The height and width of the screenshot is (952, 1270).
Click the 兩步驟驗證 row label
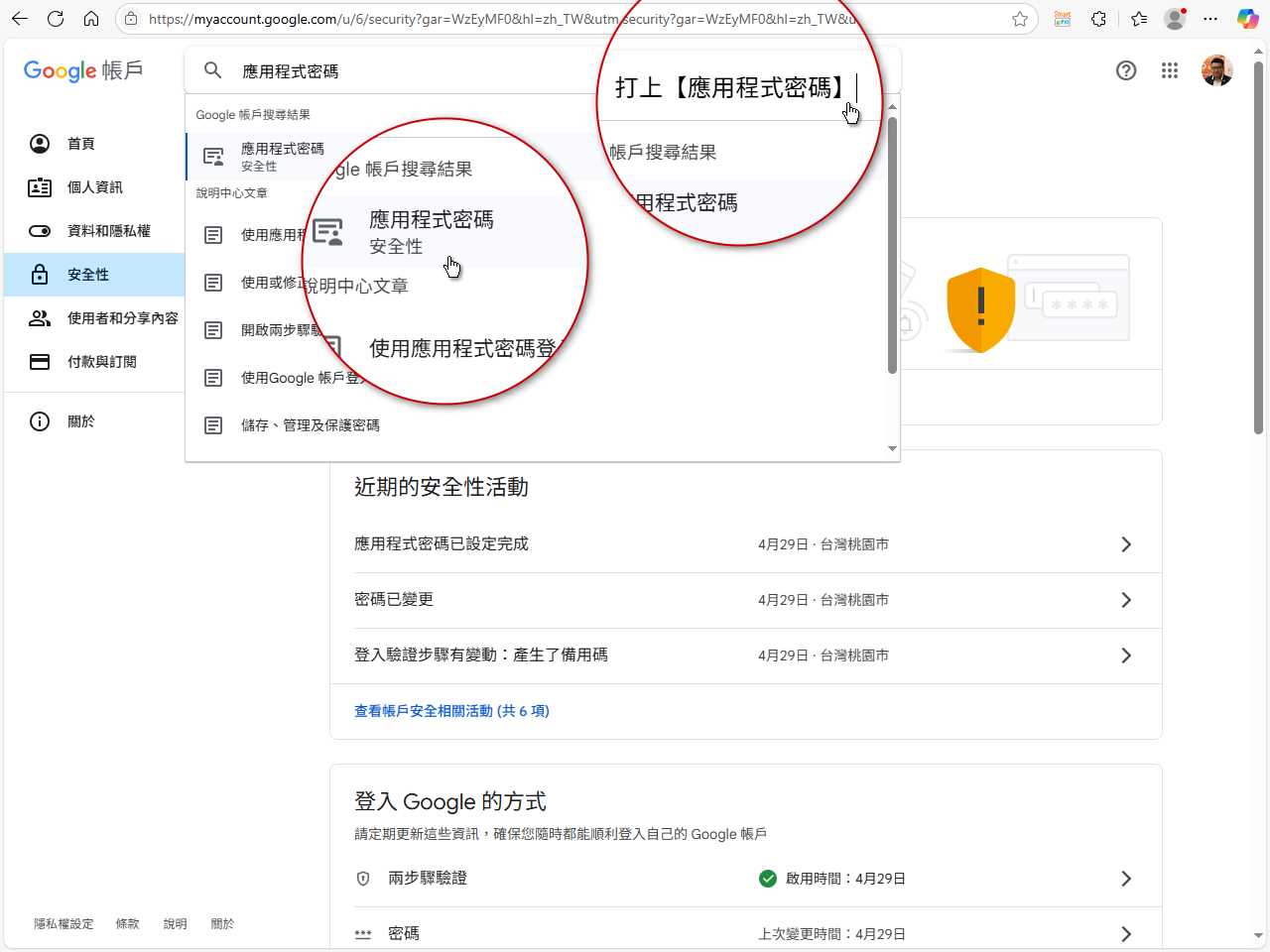point(428,879)
